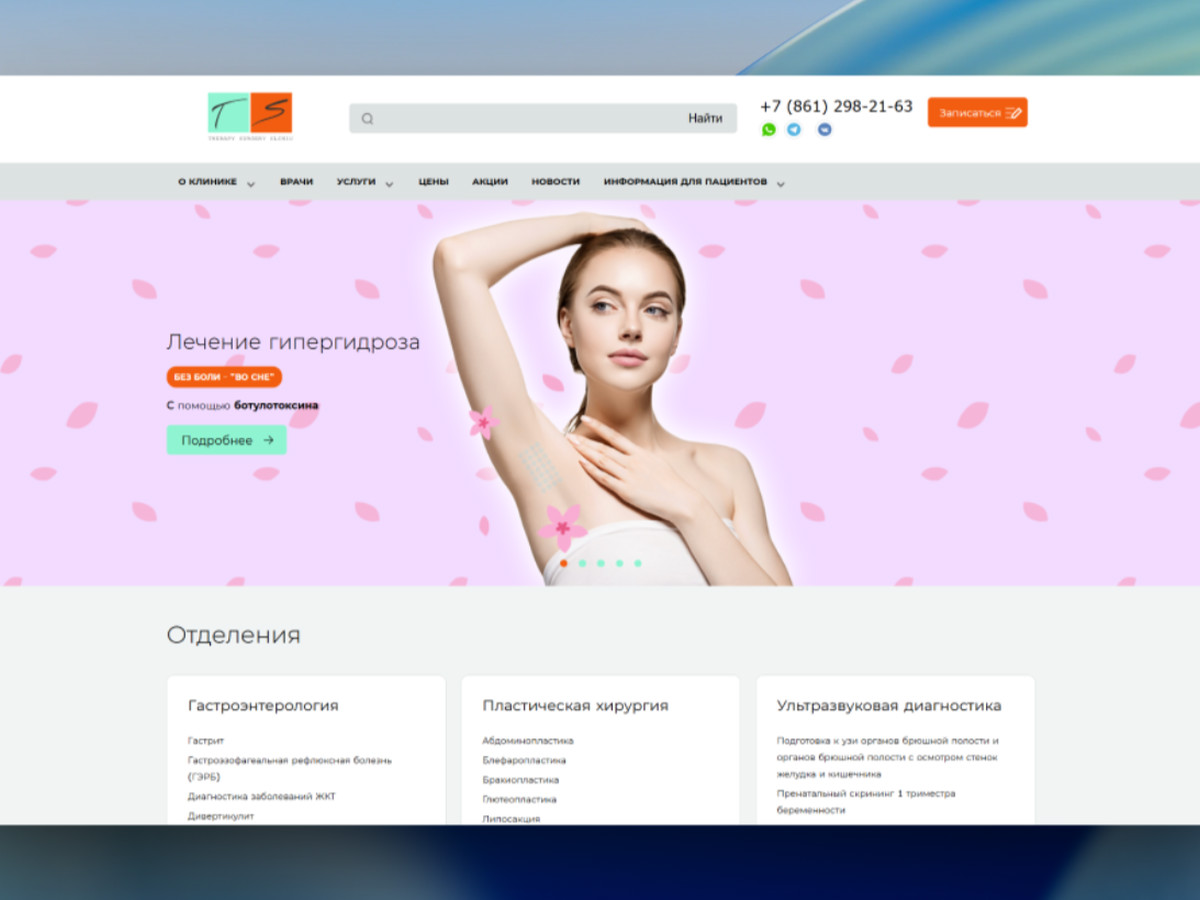1200x900 pixels.
Task: Open the Брахиопластика link
Action: [520, 780]
